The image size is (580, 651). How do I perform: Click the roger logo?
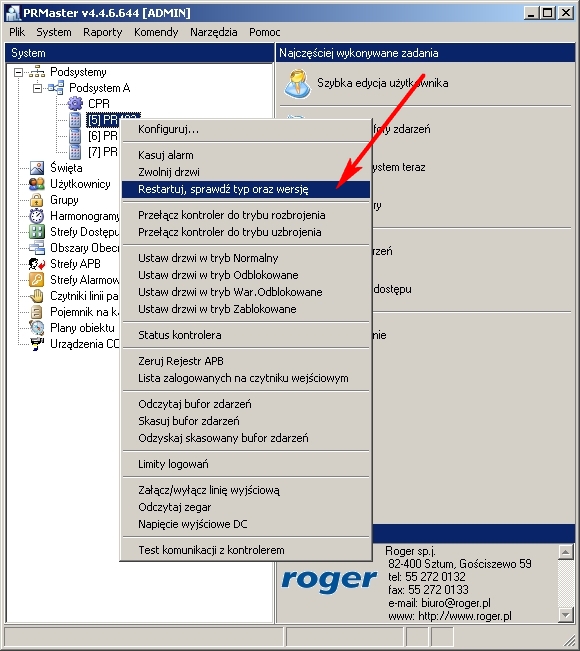click(329, 580)
